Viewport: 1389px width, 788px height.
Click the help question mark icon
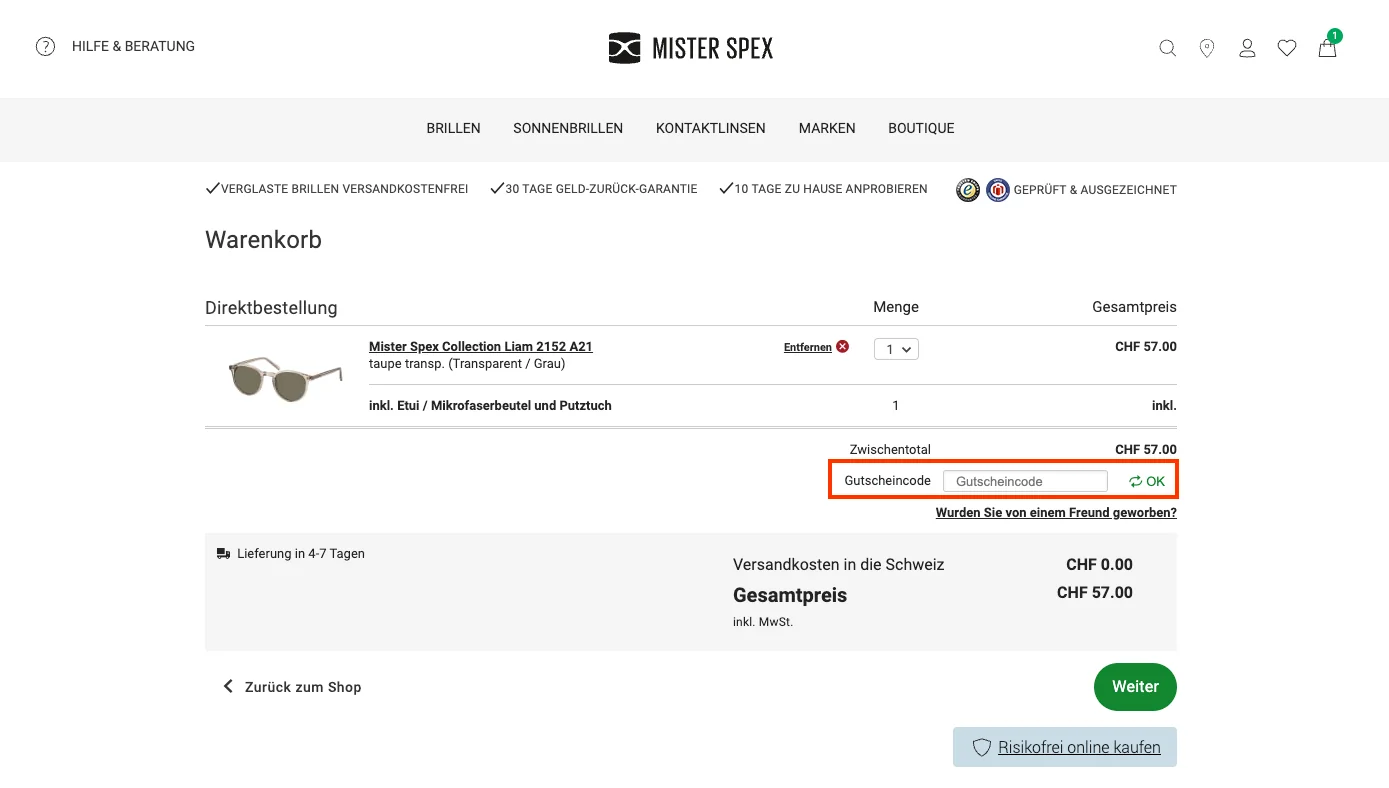click(45, 46)
